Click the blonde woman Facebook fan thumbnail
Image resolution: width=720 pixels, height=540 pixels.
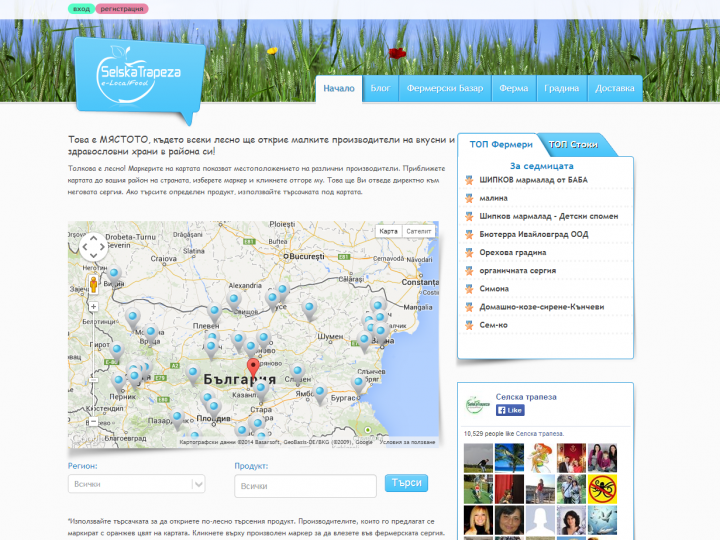point(478,520)
